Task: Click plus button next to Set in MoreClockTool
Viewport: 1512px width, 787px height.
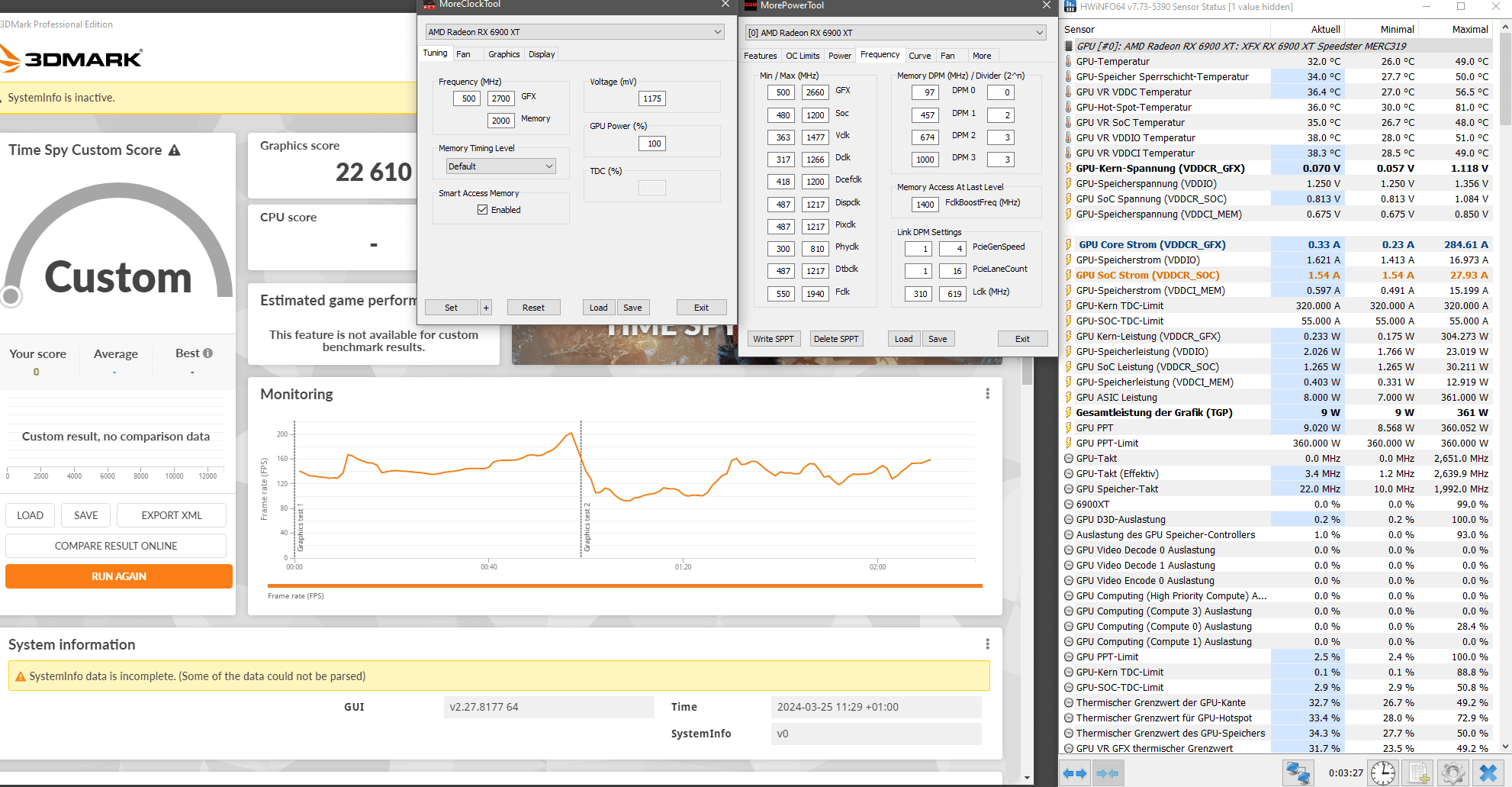Action: coord(486,308)
